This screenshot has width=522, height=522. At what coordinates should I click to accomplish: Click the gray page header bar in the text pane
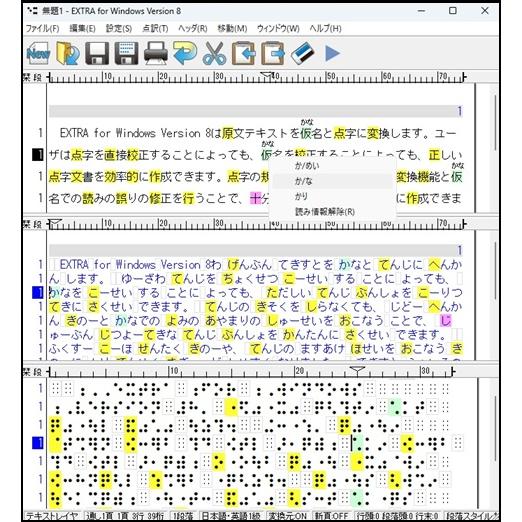256,111
